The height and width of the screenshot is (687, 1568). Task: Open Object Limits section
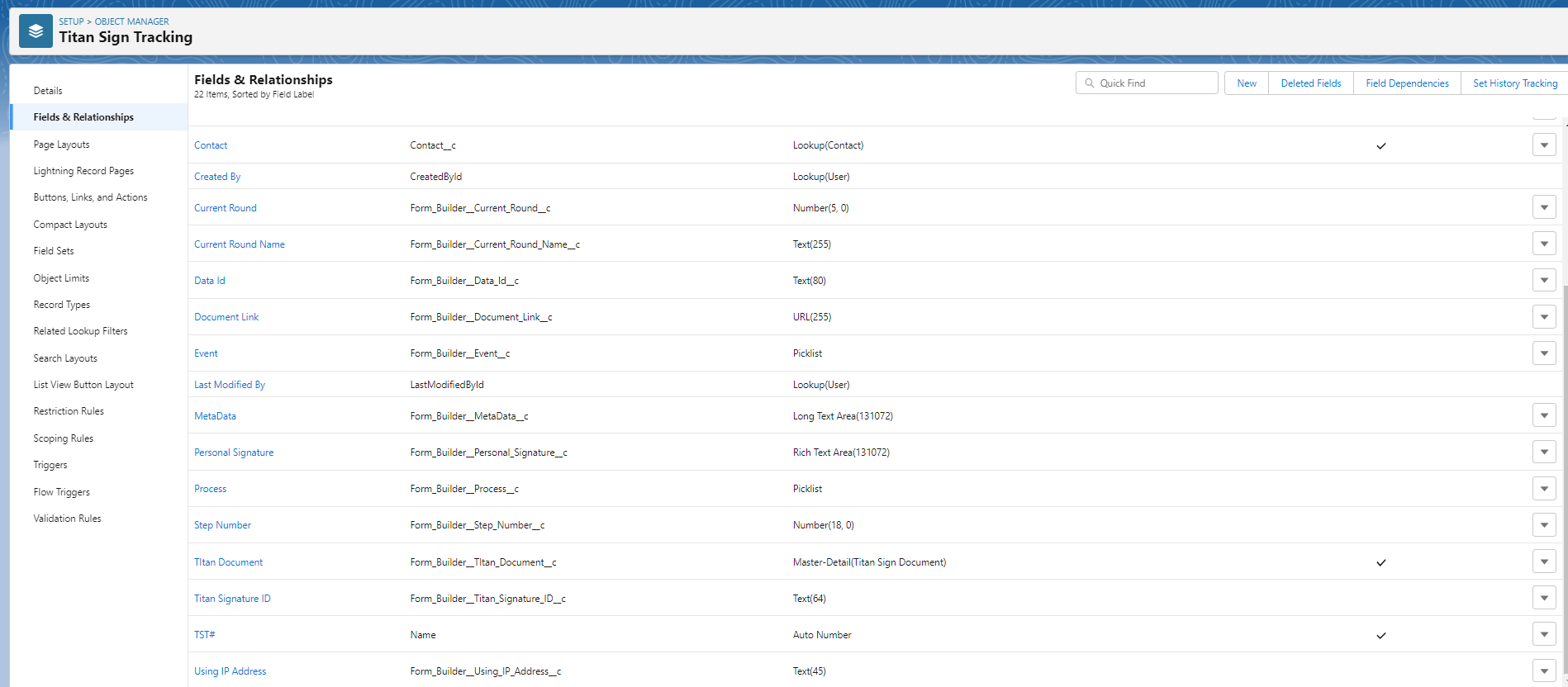pos(61,278)
